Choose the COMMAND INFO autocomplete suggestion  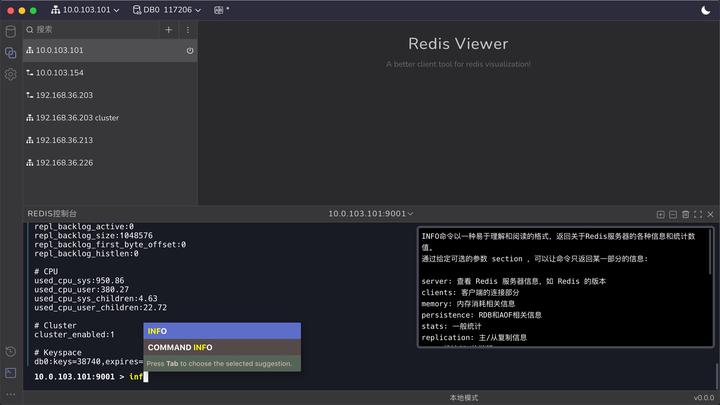(222, 348)
